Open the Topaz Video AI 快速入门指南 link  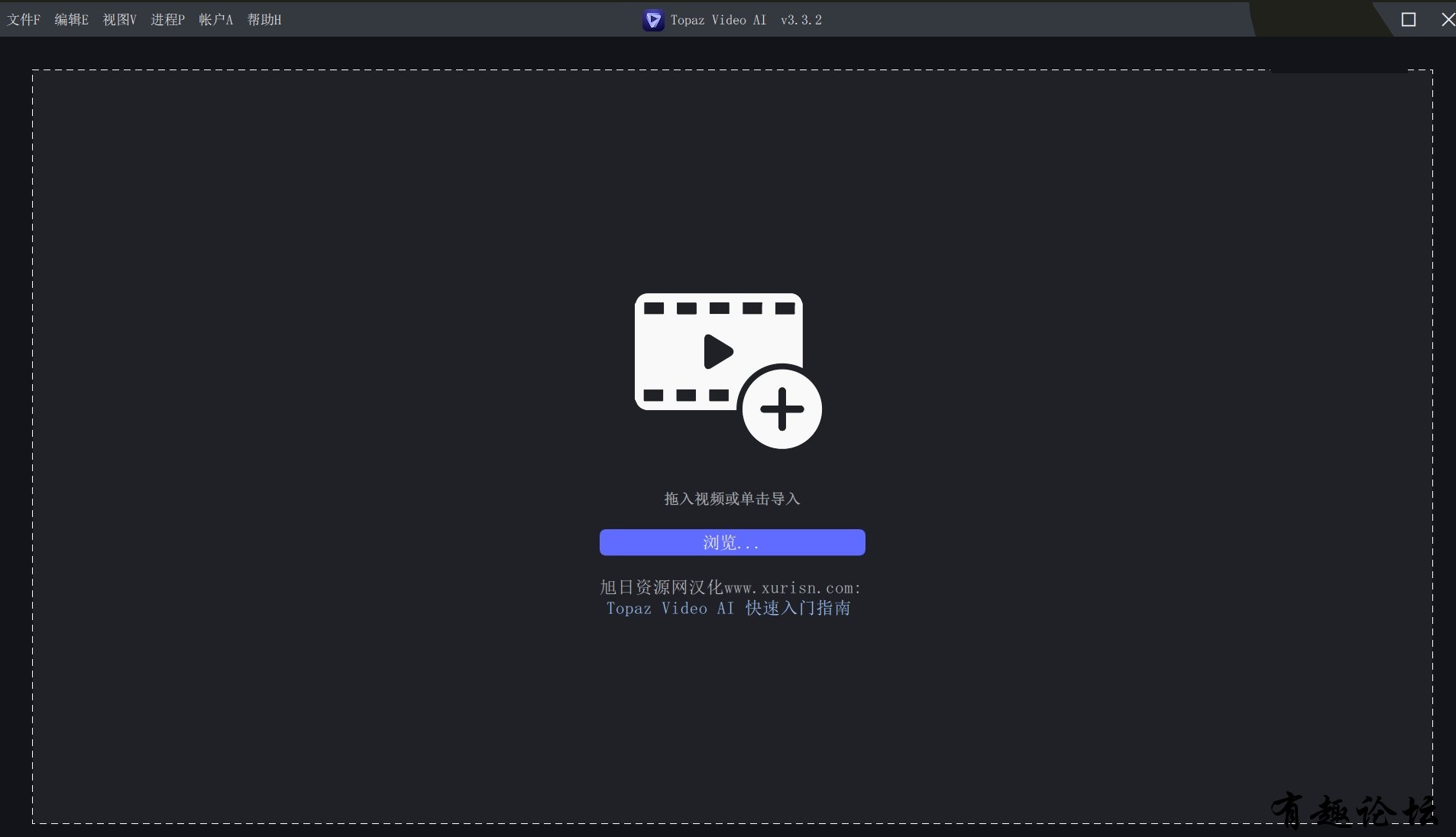[x=728, y=609]
